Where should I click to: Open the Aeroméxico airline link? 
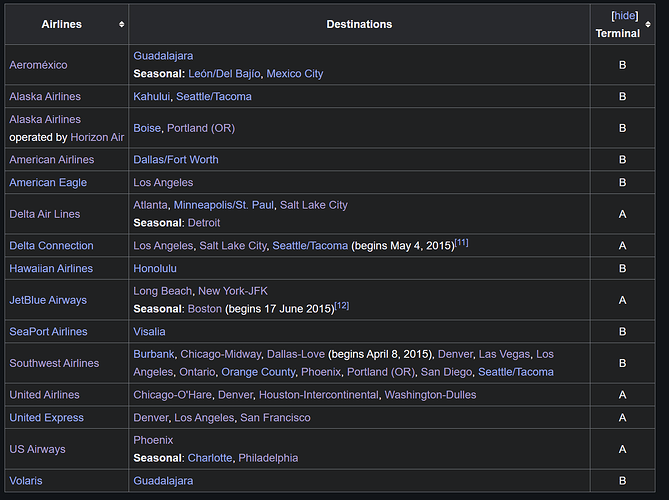[x=38, y=65]
